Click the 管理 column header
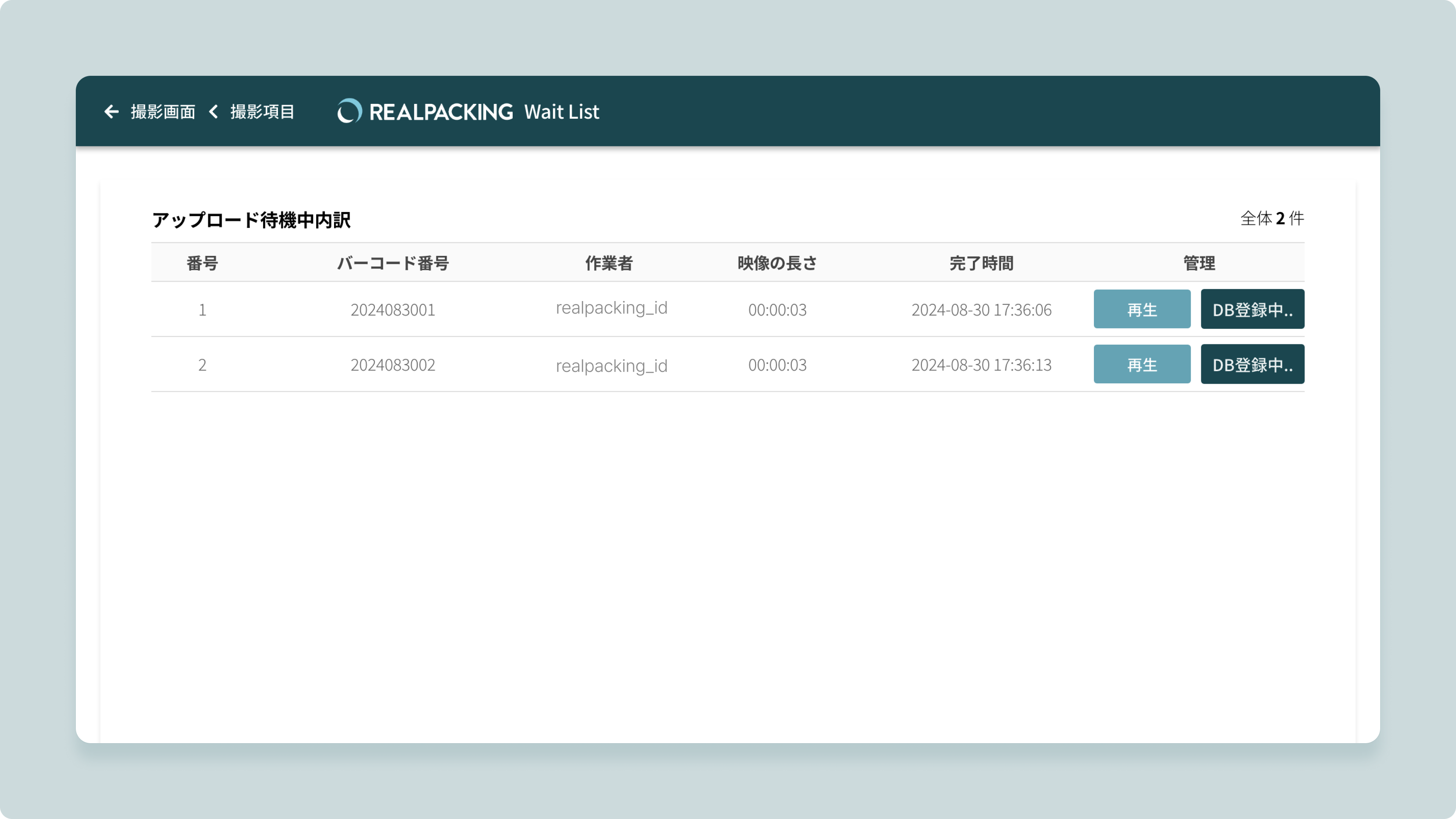Image resolution: width=1456 pixels, height=819 pixels. pyautogui.click(x=1199, y=263)
